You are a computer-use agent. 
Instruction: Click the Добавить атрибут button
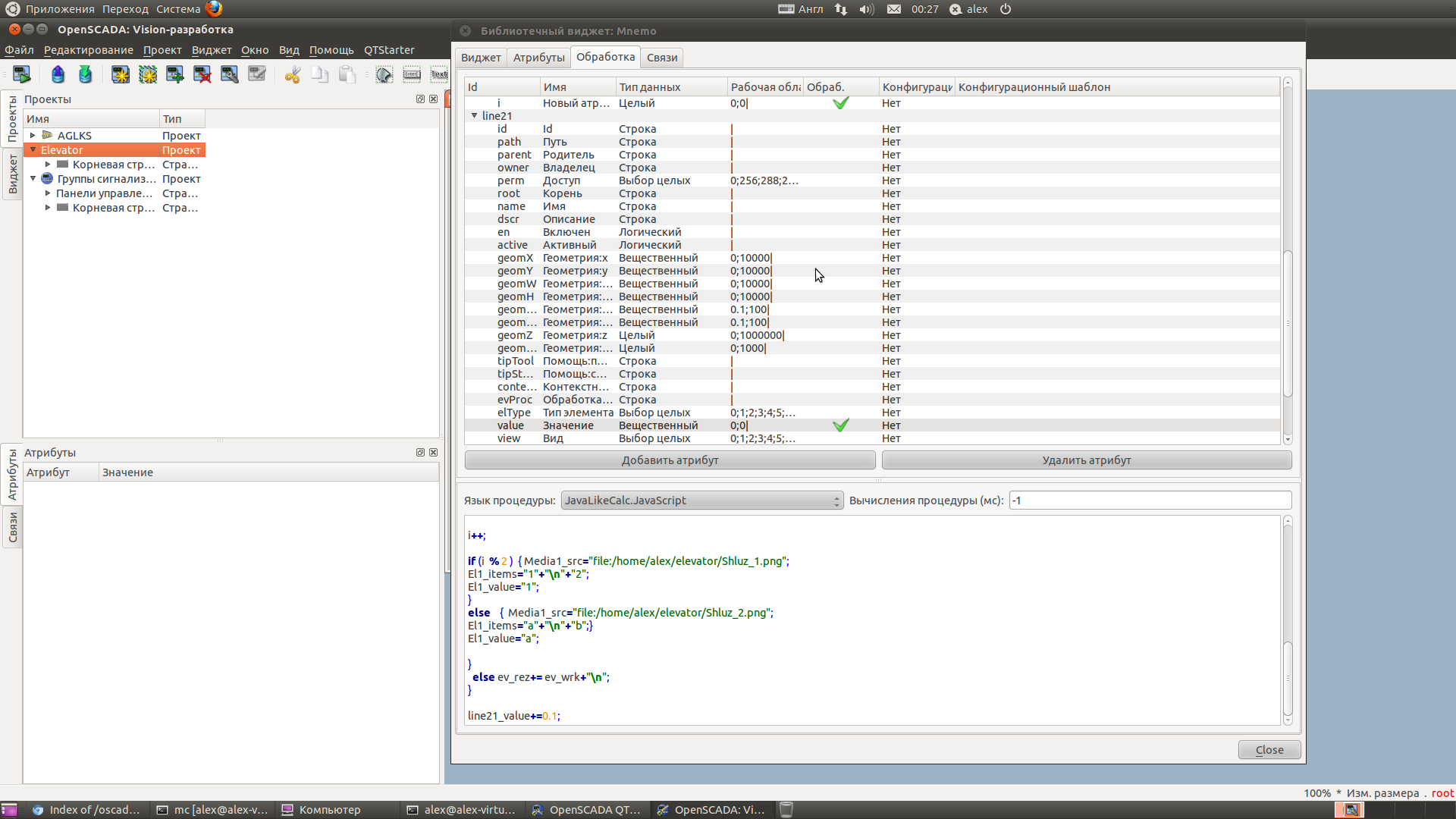tap(670, 460)
